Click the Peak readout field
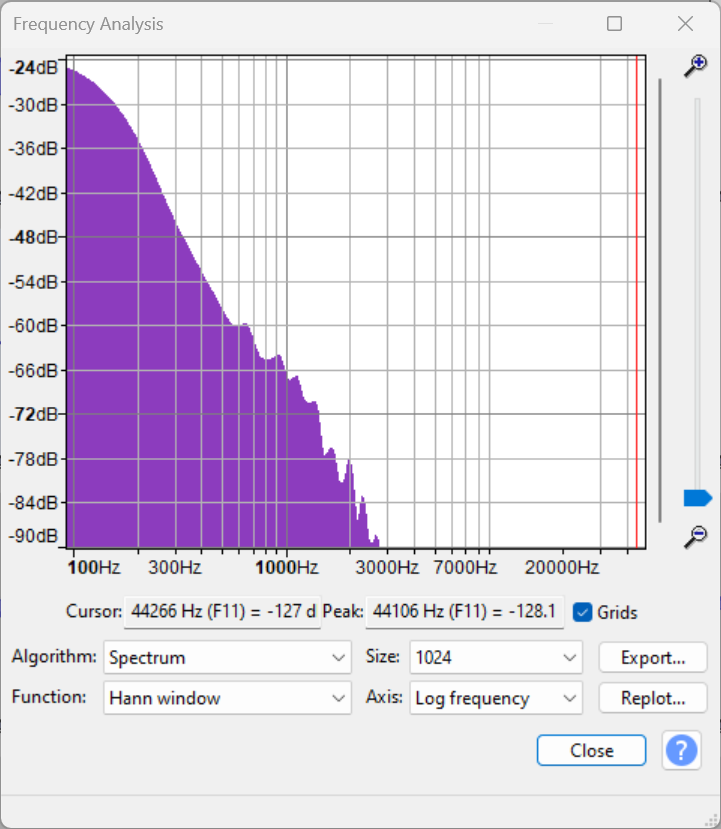Screen dimensions: 721x829 click(x=465, y=612)
